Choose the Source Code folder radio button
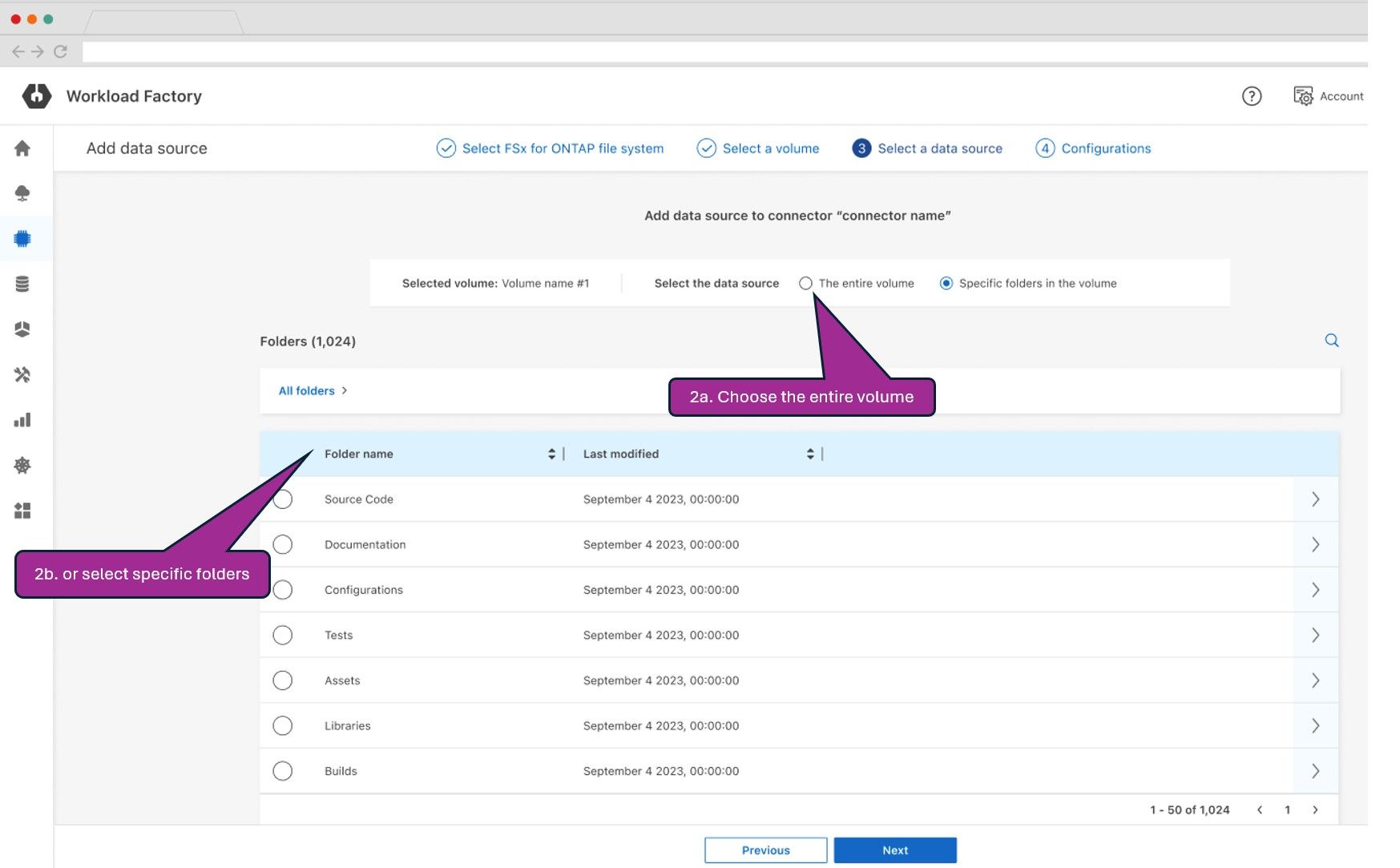This screenshot has width=1400, height=868. [x=282, y=499]
